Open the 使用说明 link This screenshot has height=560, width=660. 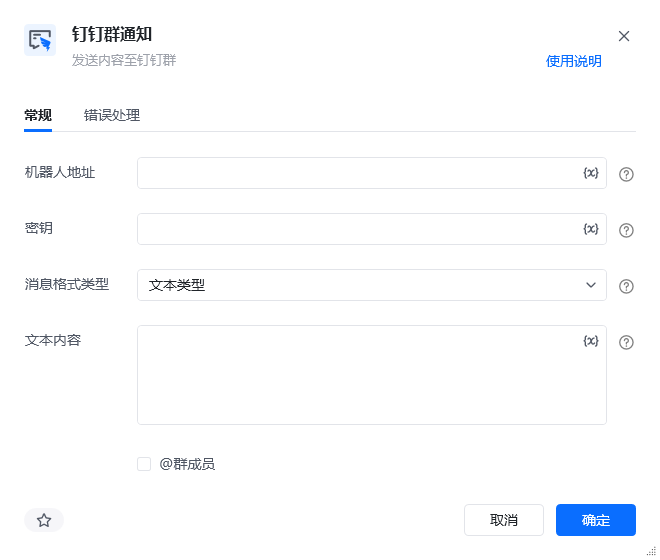[x=573, y=61]
